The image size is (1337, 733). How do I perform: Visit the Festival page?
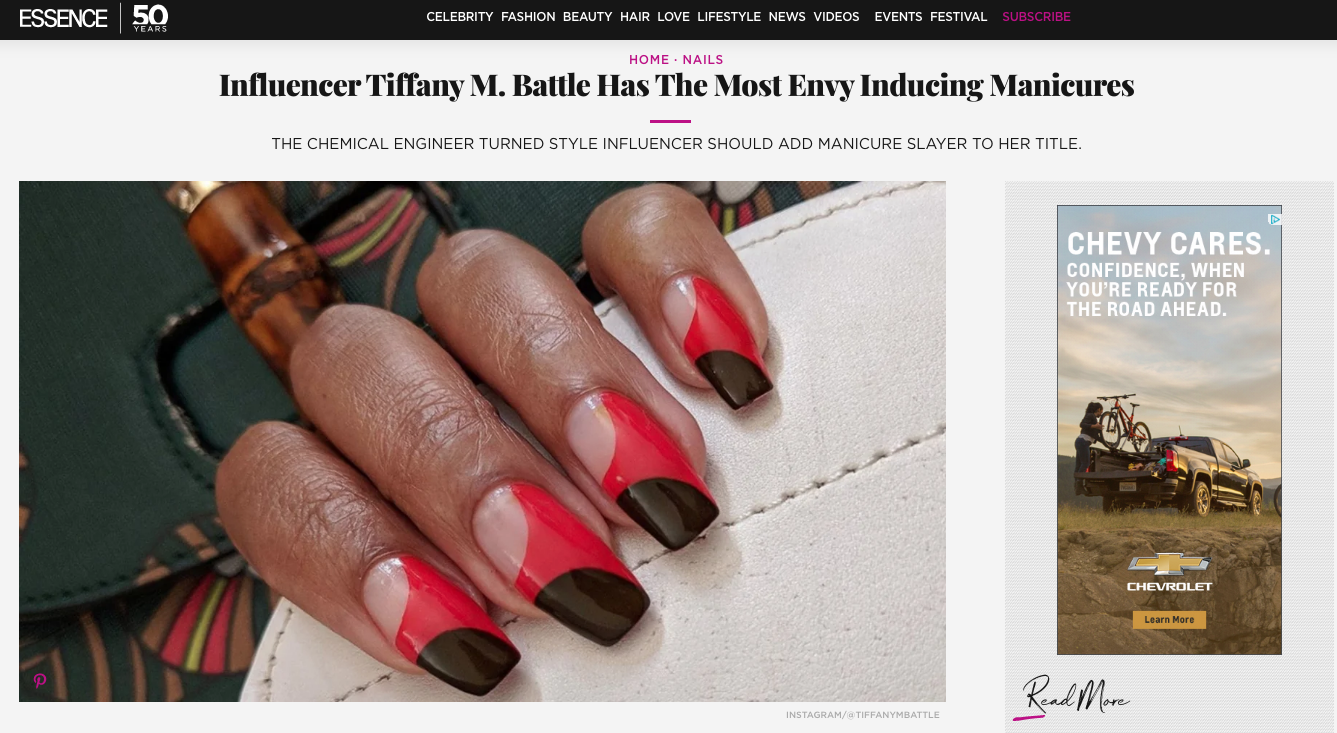point(958,17)
